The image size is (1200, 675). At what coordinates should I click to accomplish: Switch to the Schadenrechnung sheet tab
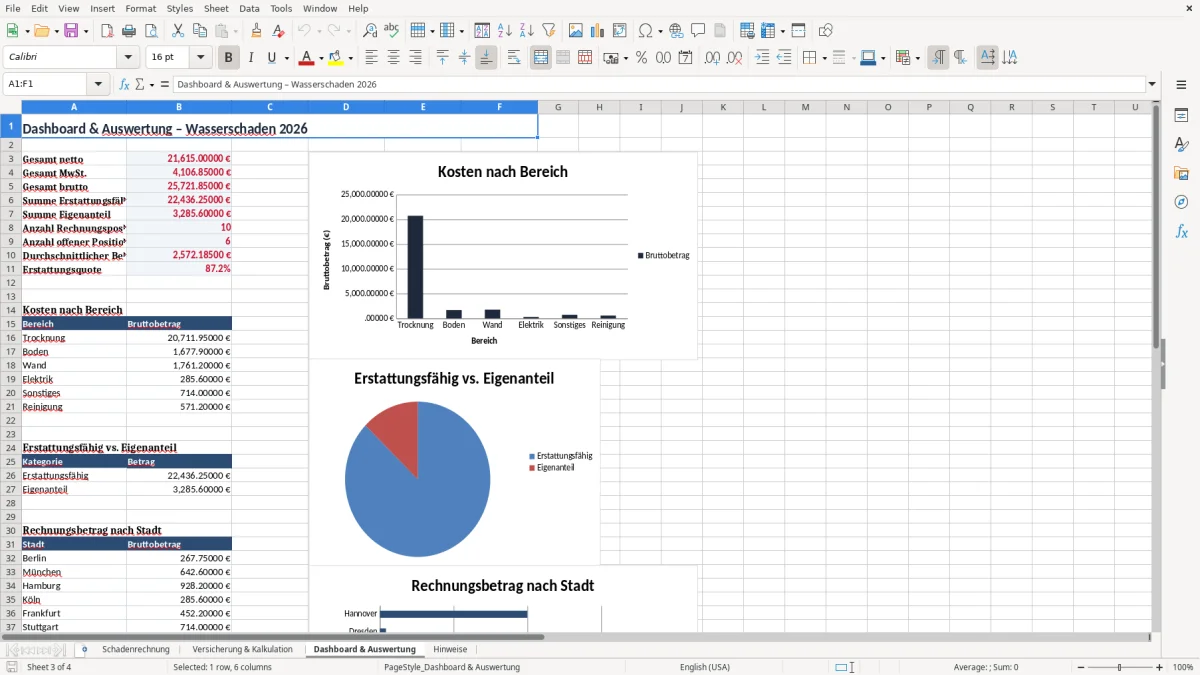tap(136, 649)
